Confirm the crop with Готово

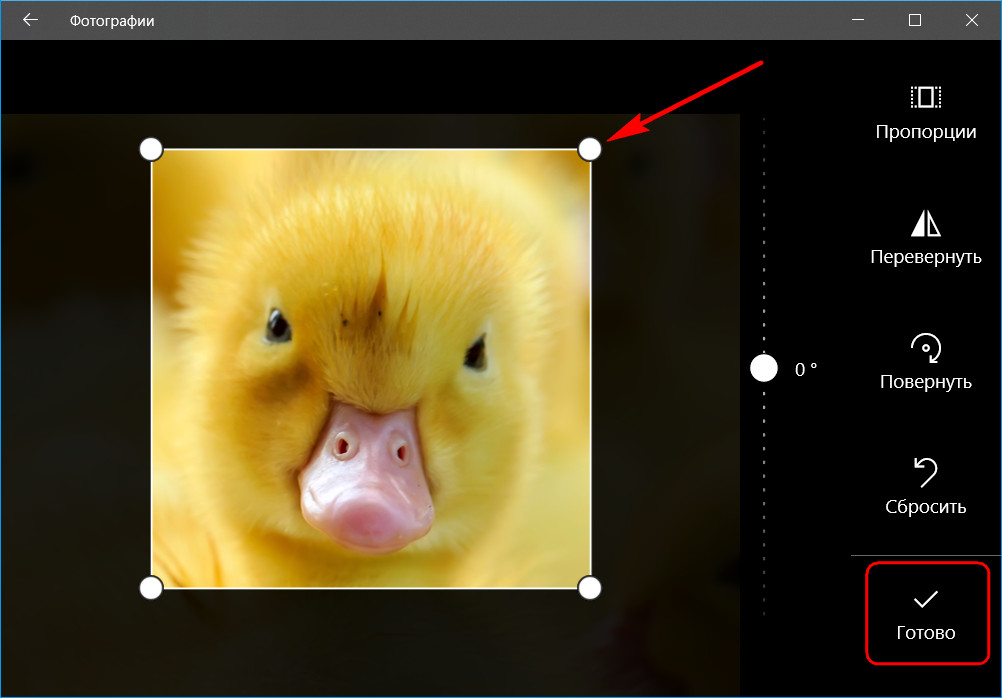pos(927,613)
